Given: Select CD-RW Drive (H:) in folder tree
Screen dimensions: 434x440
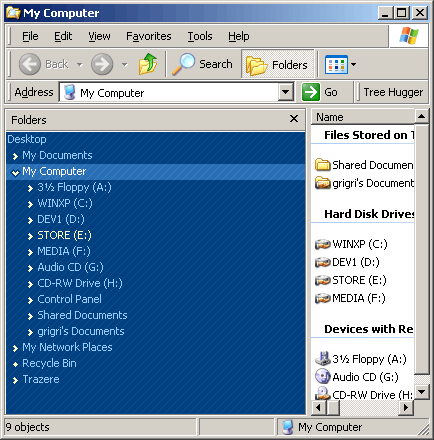Looking at the screenshot, I should [80, 283].
